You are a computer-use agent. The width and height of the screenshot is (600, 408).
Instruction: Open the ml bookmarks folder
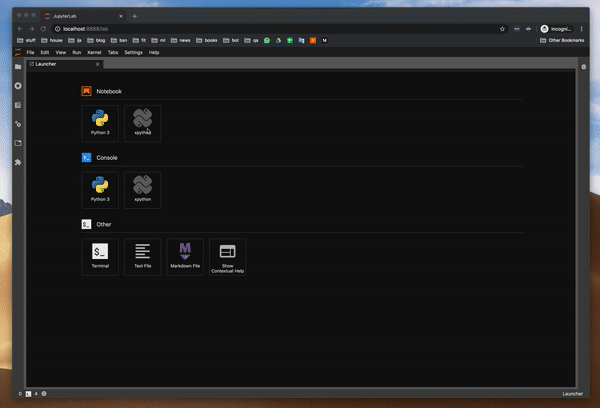click(x=158, y=40)
